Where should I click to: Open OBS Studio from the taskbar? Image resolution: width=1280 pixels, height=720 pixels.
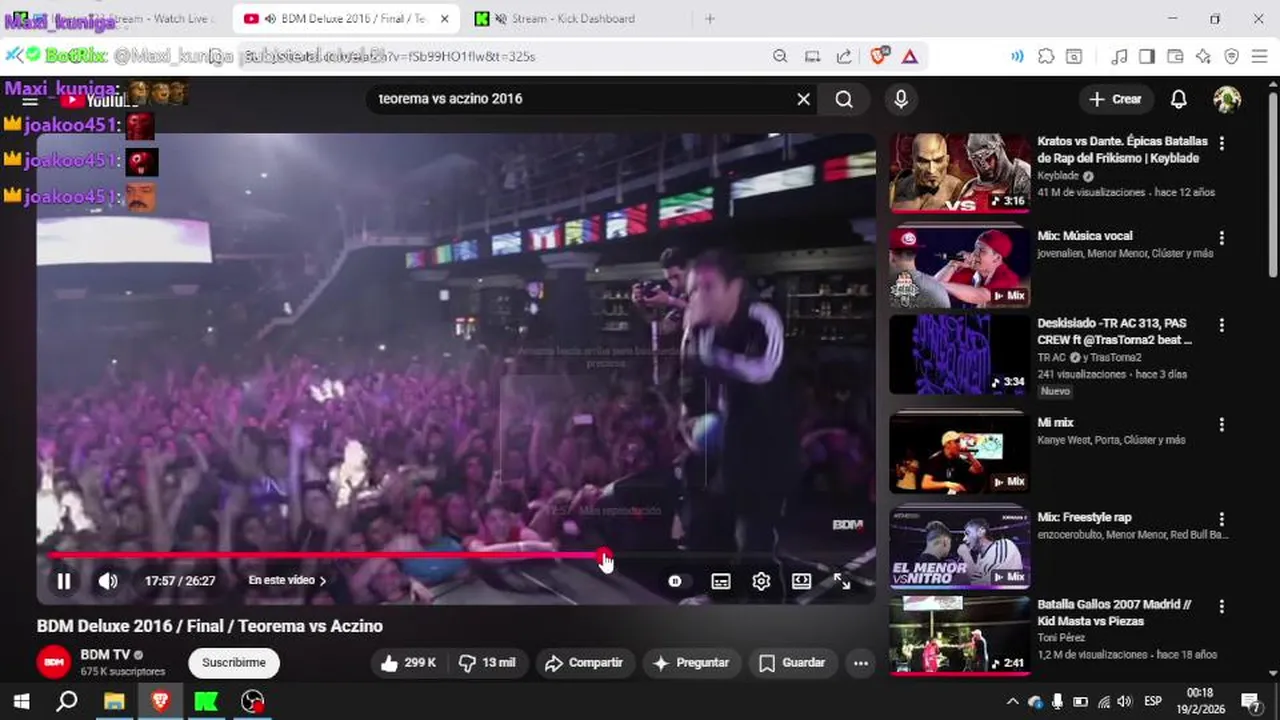253,701
